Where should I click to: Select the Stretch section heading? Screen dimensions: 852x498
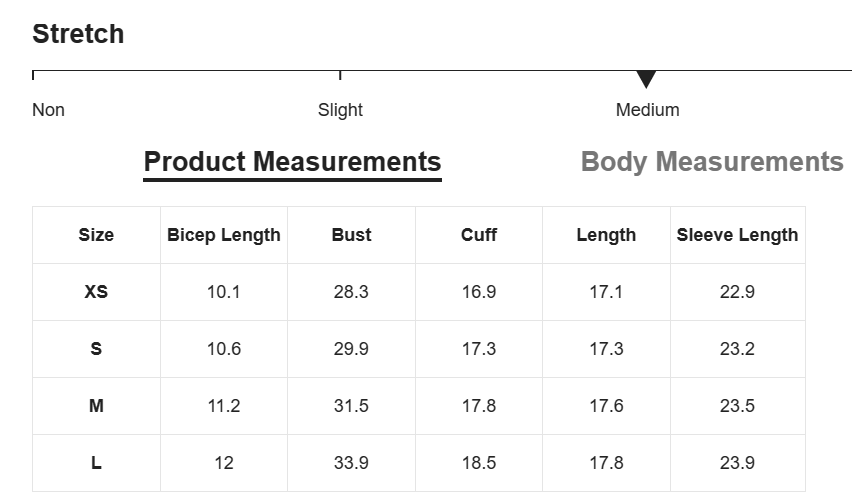coord(78,34)
